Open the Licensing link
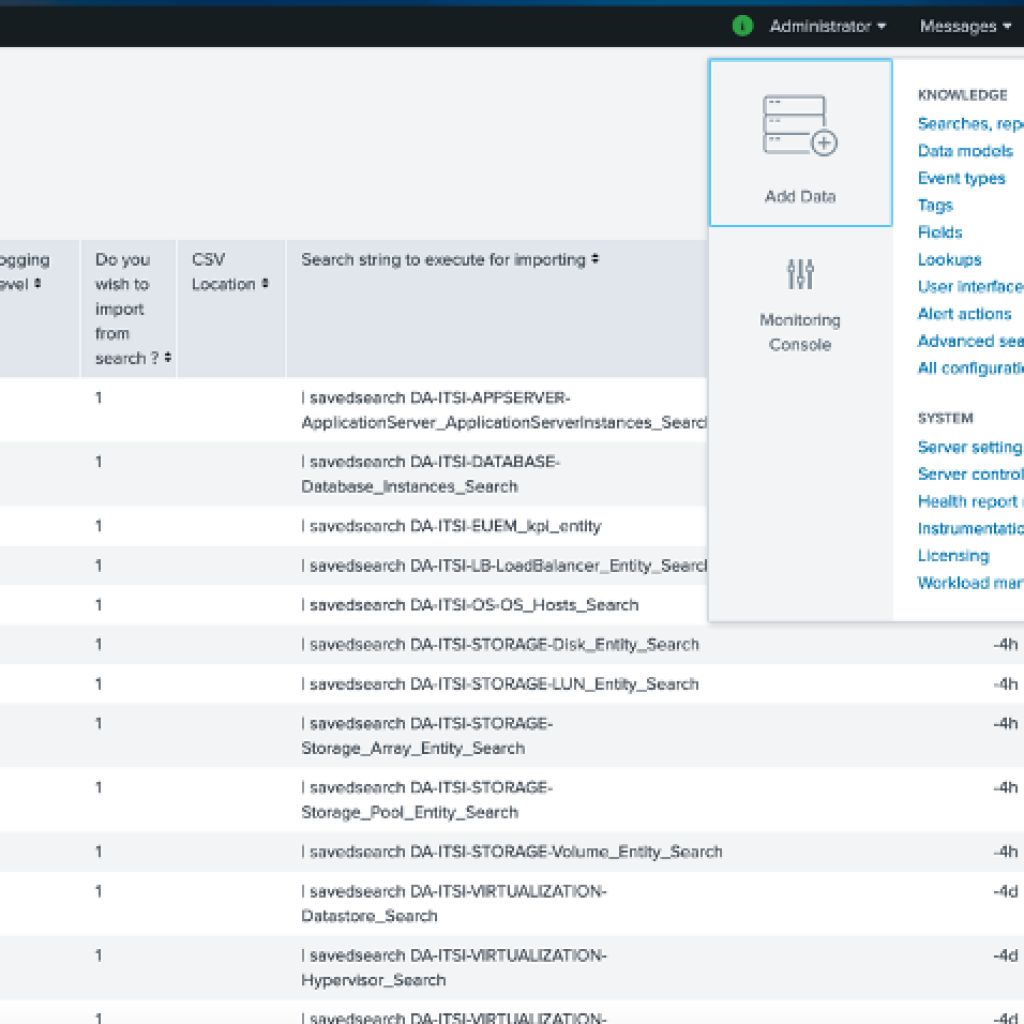 [x=953, y=555]
